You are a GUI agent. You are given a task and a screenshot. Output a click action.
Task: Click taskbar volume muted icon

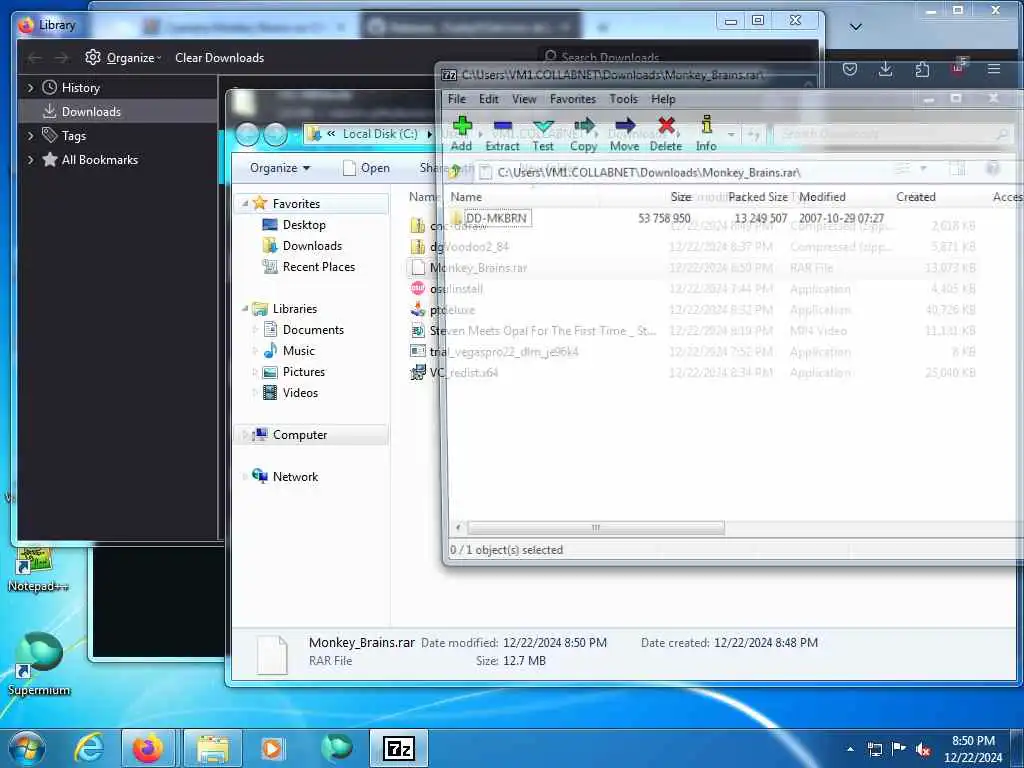point(923,749)
